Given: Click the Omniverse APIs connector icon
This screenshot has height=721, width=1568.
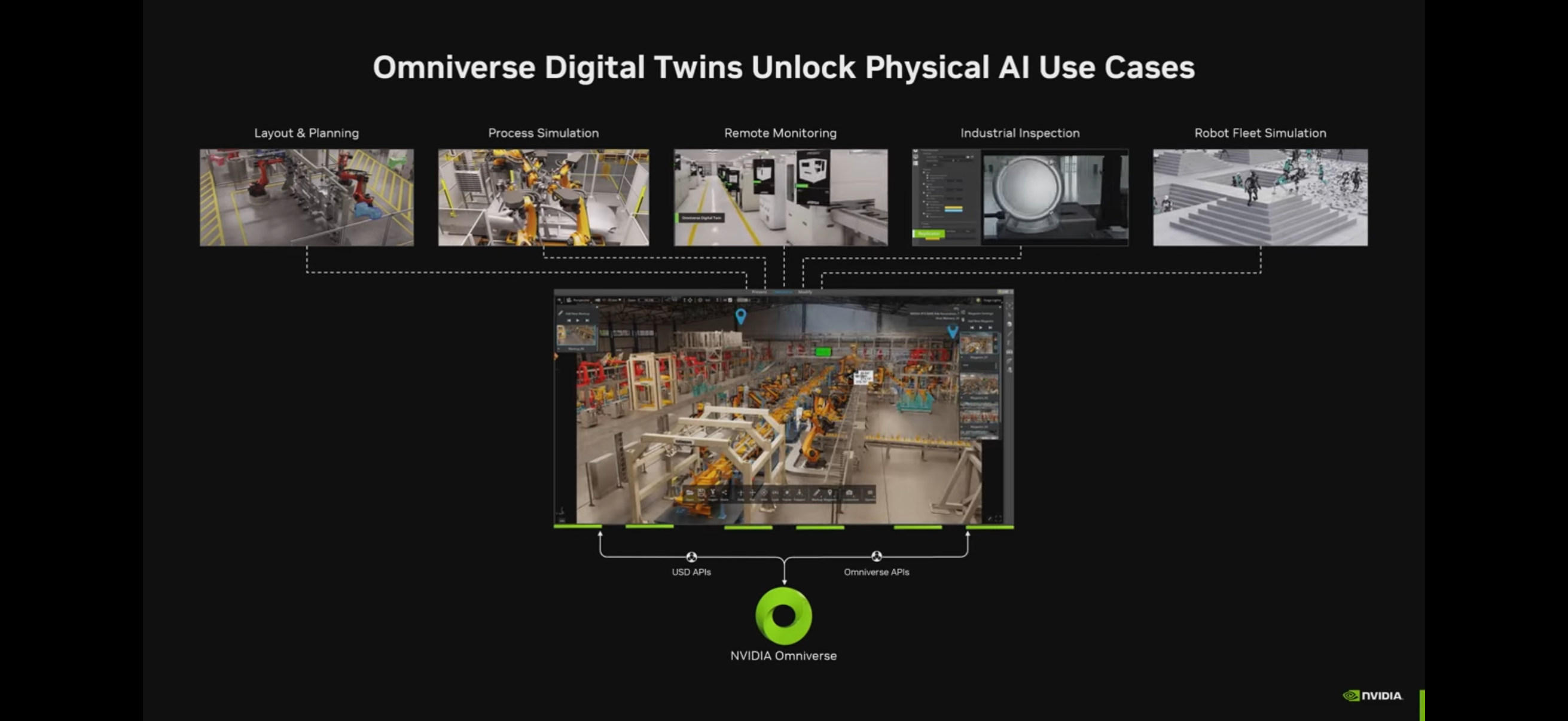Looking at the screenshot, I should 877,556.
